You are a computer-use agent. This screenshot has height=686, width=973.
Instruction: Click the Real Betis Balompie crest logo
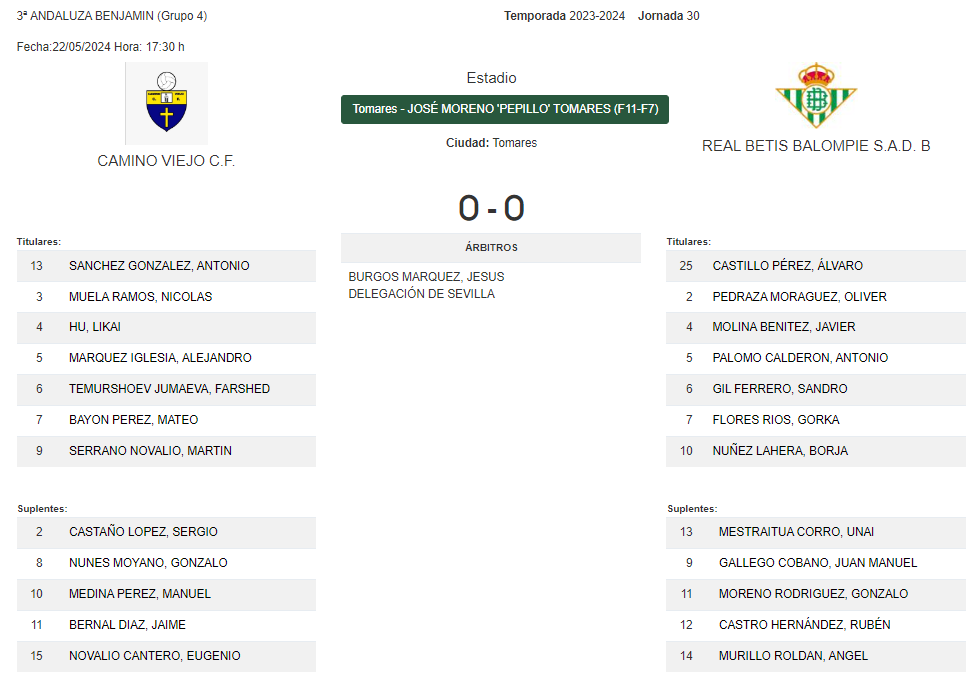[x=816, y=95]
